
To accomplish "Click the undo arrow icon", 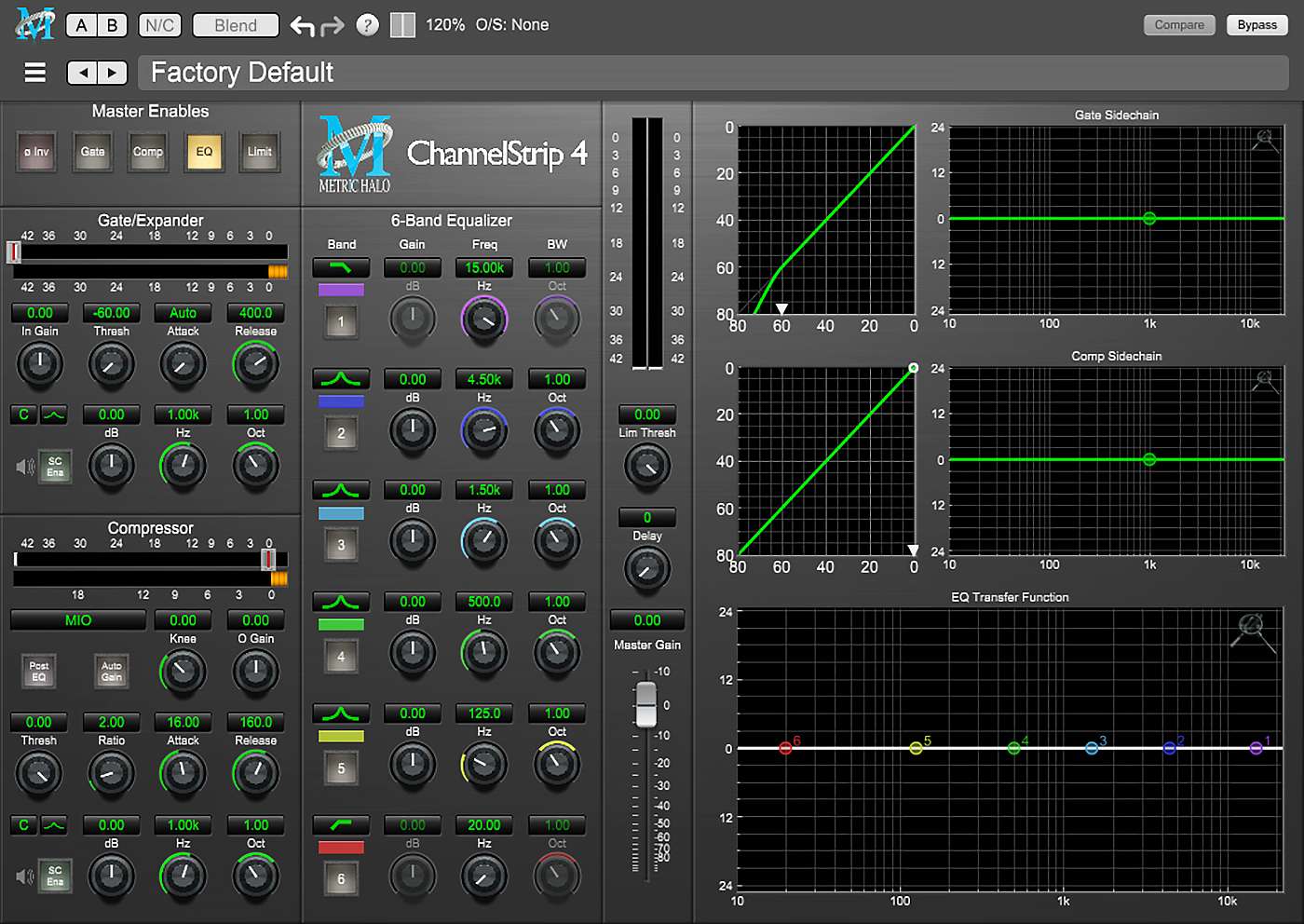I will [x=302, y=26].
